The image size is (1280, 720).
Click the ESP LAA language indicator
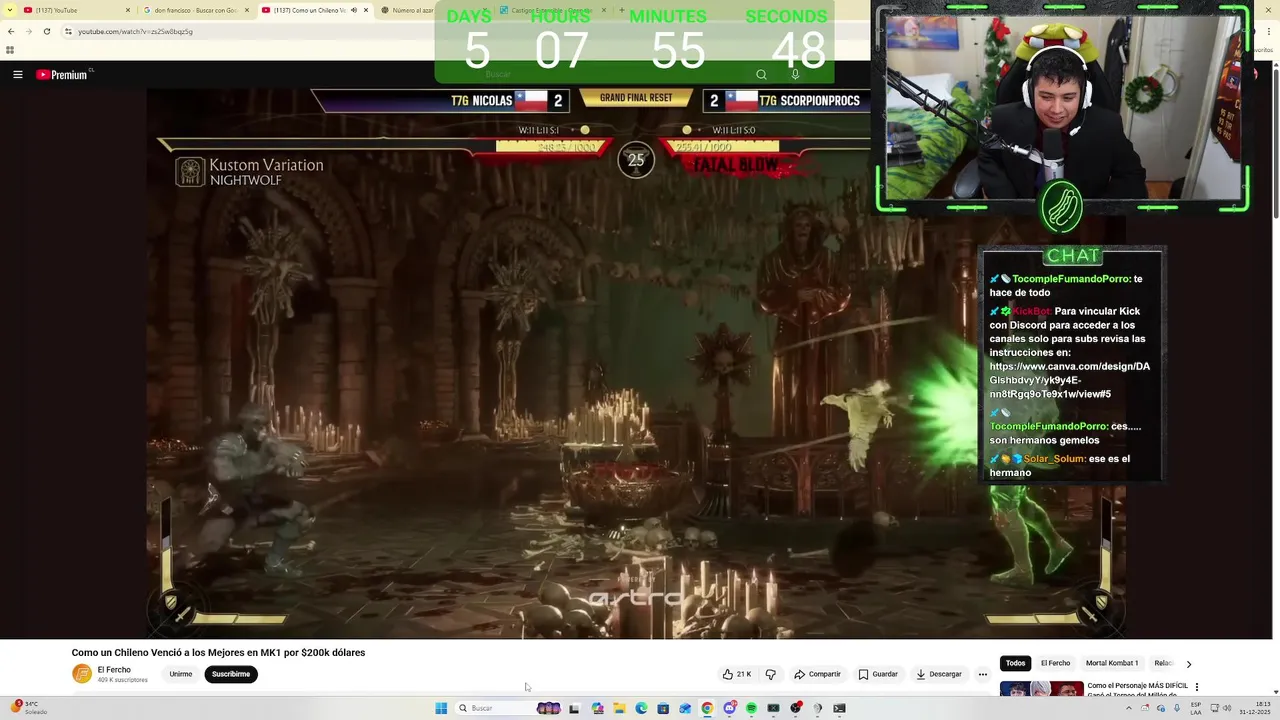(x=1196, y=708)
